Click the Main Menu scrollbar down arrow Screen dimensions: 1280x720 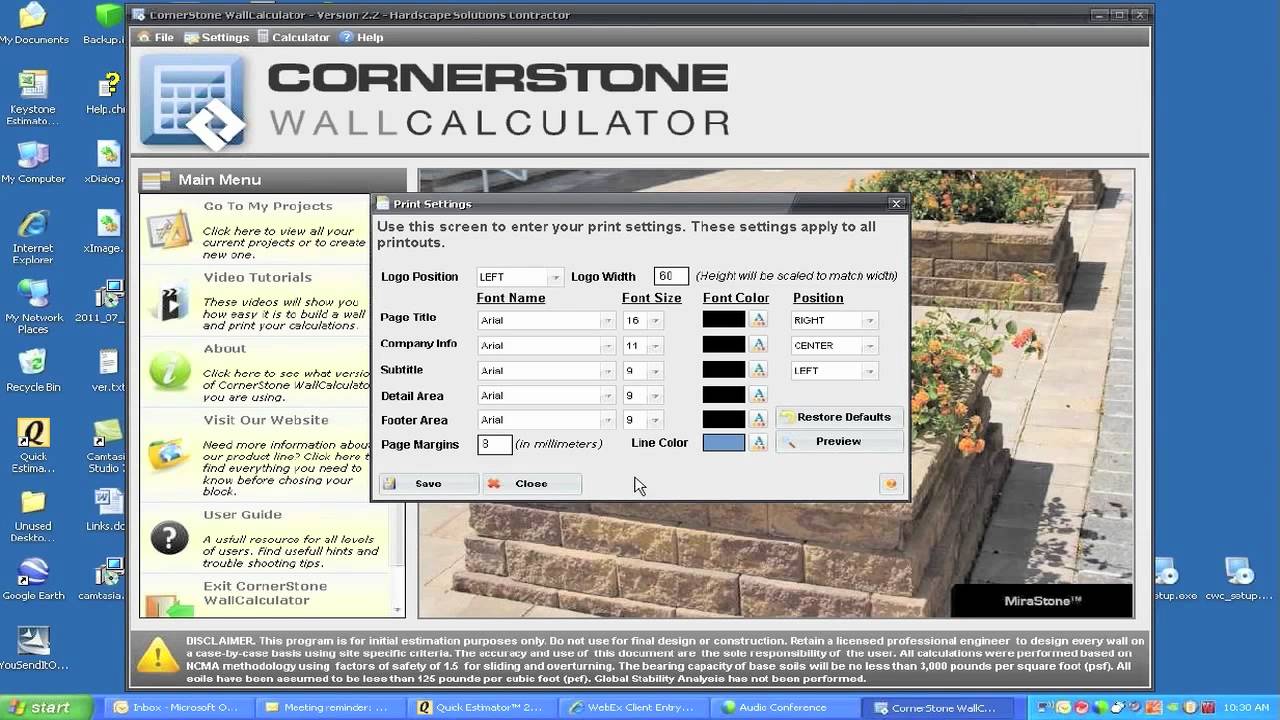(x=398, y=609)
